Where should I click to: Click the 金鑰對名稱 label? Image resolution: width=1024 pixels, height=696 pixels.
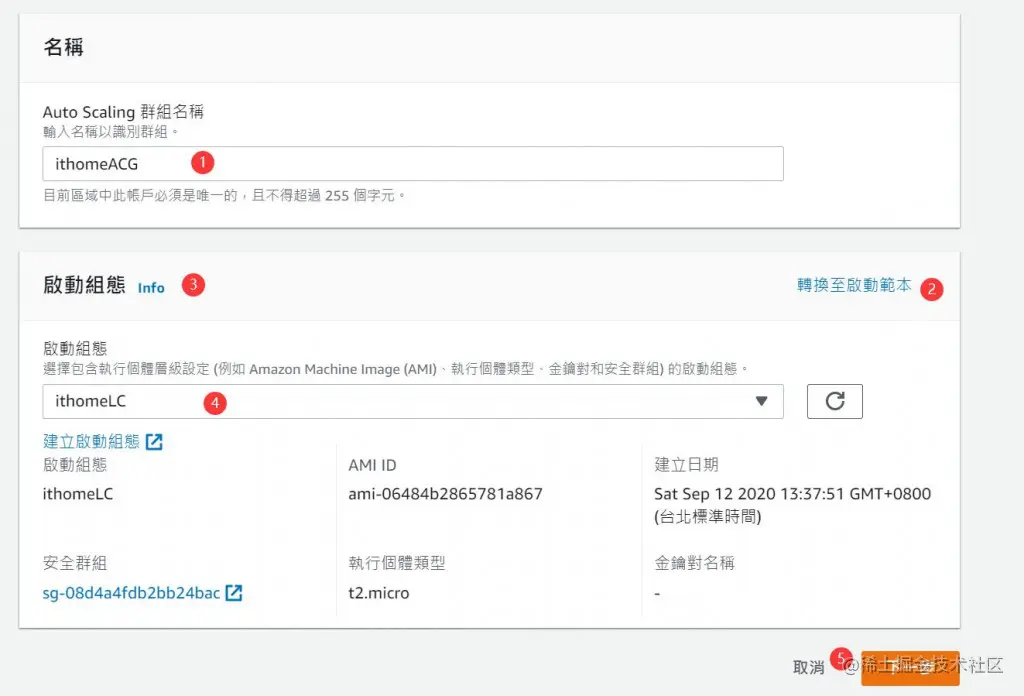point(694,563)
